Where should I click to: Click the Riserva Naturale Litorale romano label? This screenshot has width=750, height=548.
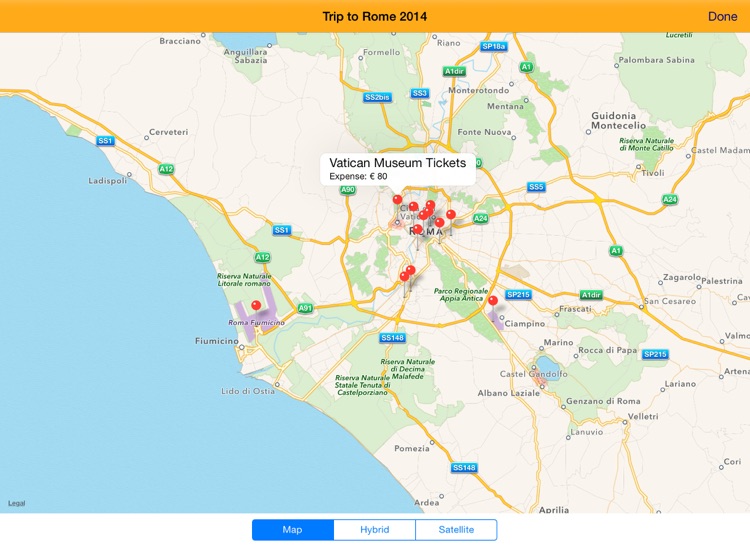(244, 280)
